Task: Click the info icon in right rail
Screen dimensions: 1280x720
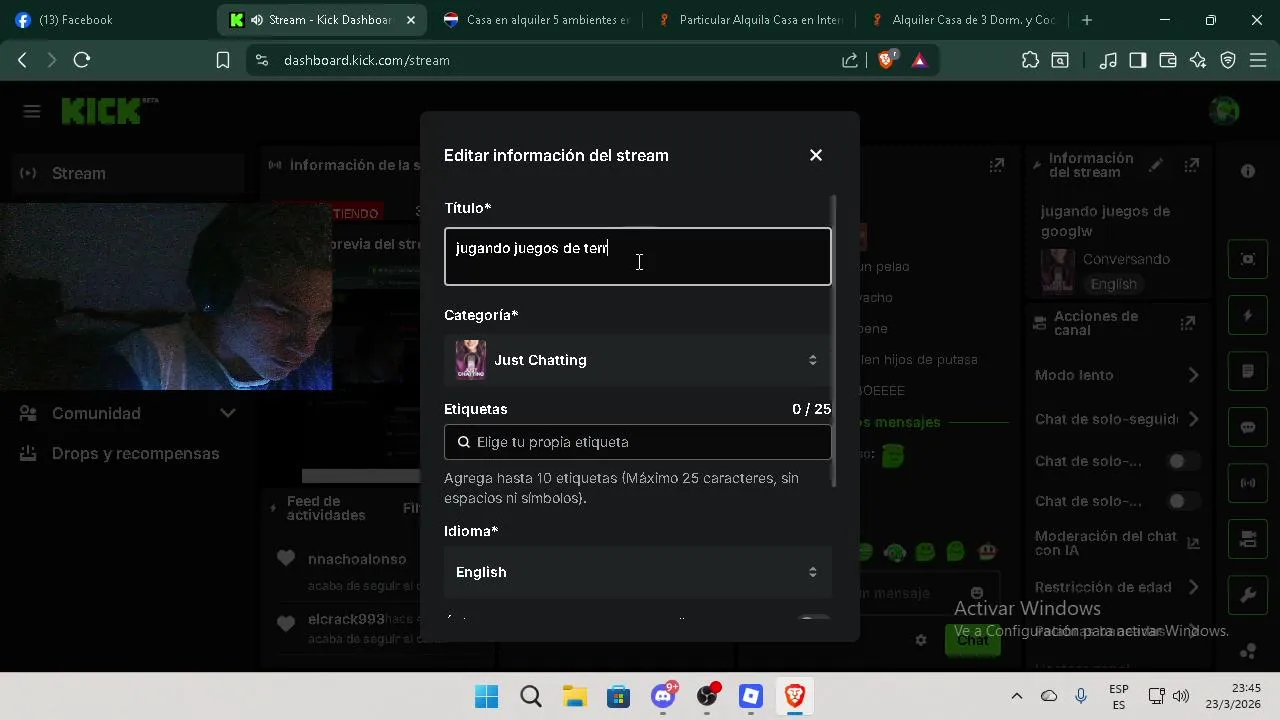Action: [x=1248, y=171]
